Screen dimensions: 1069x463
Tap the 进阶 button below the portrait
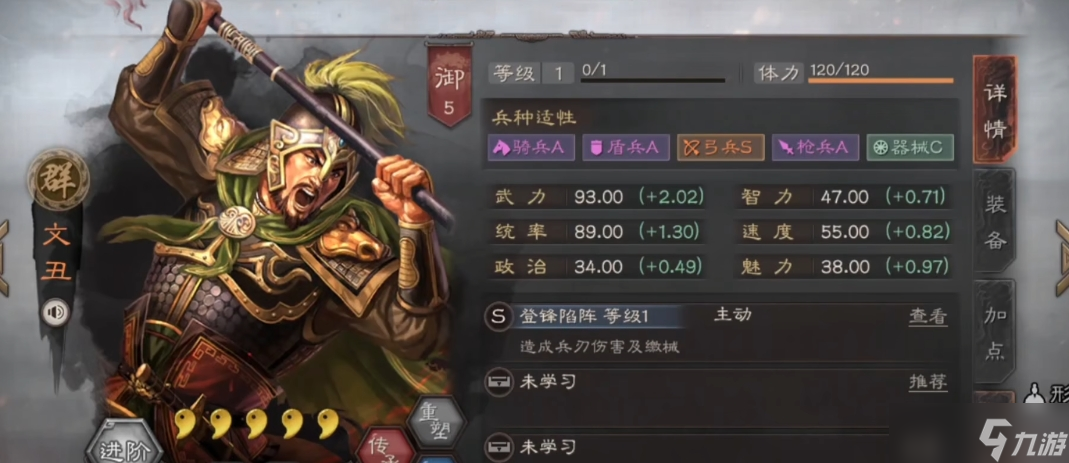point(123,447)
